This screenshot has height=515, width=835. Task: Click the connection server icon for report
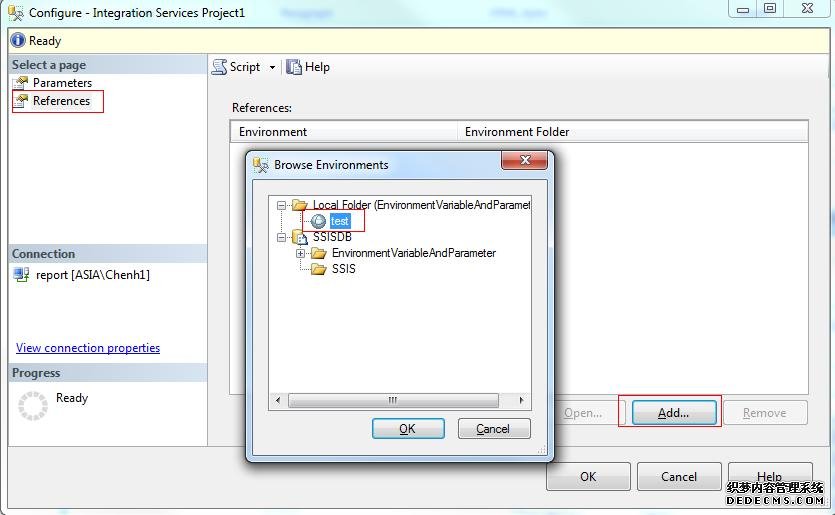click(21, 275)
